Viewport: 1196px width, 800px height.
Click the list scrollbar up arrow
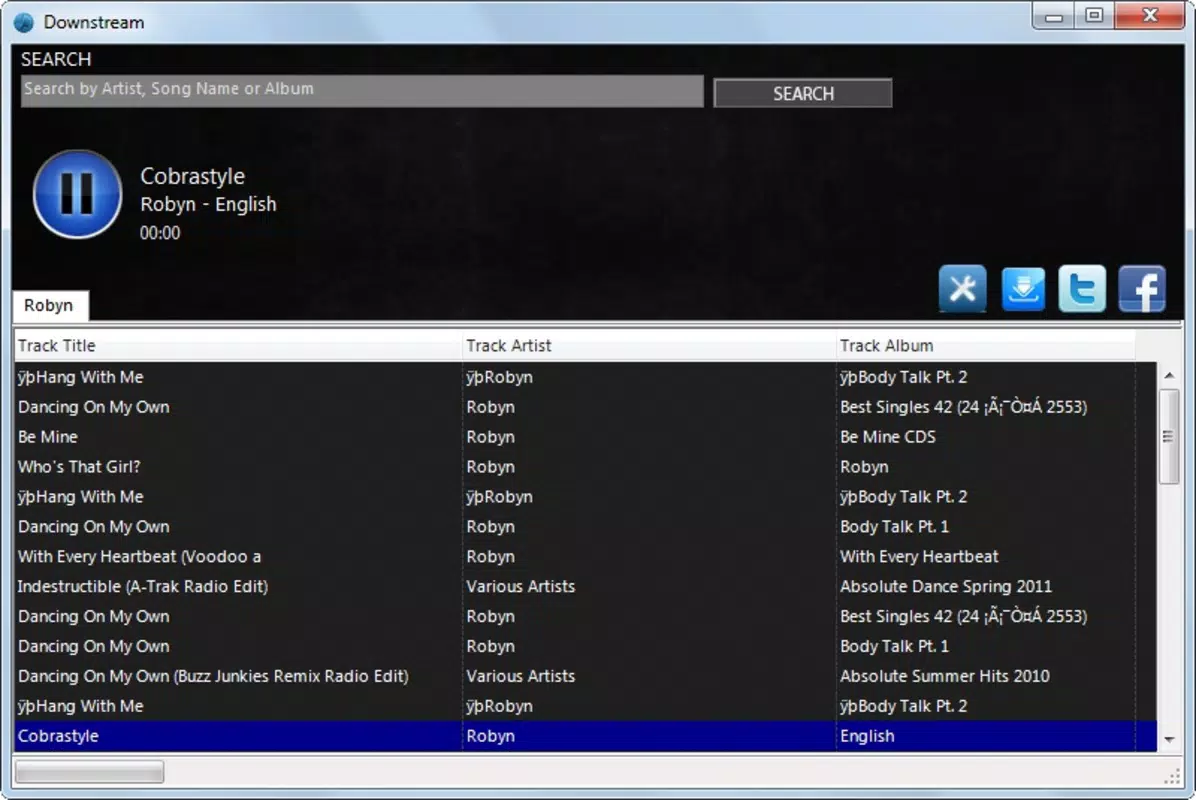coord(1169,375)
